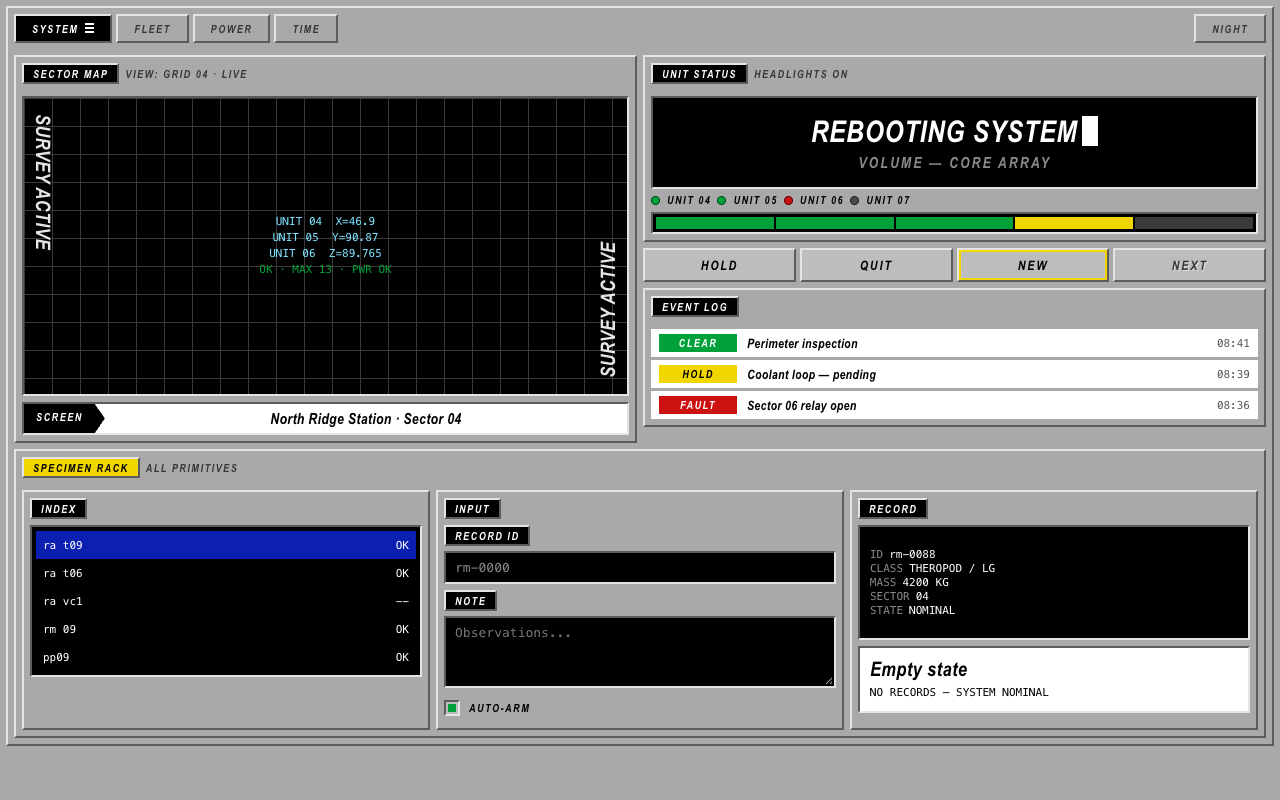Click into the Observations note textarea

click(x=640, y=652)
